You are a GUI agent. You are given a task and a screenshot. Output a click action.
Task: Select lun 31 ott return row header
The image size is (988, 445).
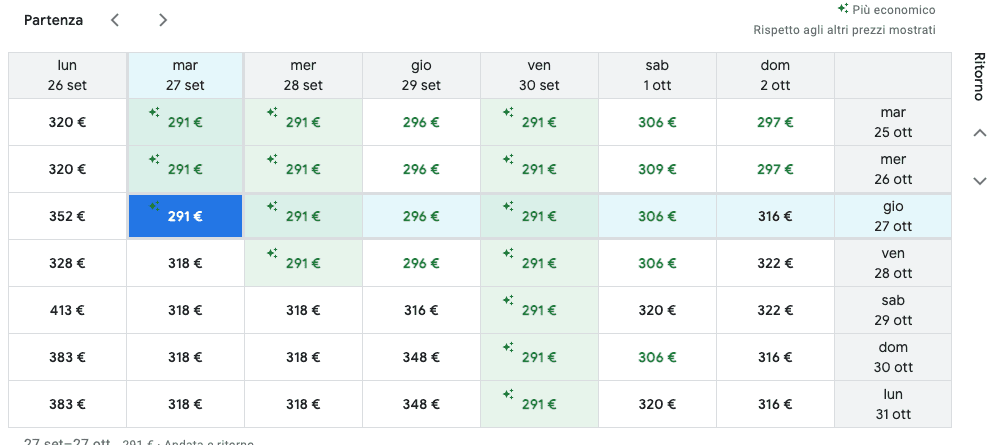coord(893,404)
